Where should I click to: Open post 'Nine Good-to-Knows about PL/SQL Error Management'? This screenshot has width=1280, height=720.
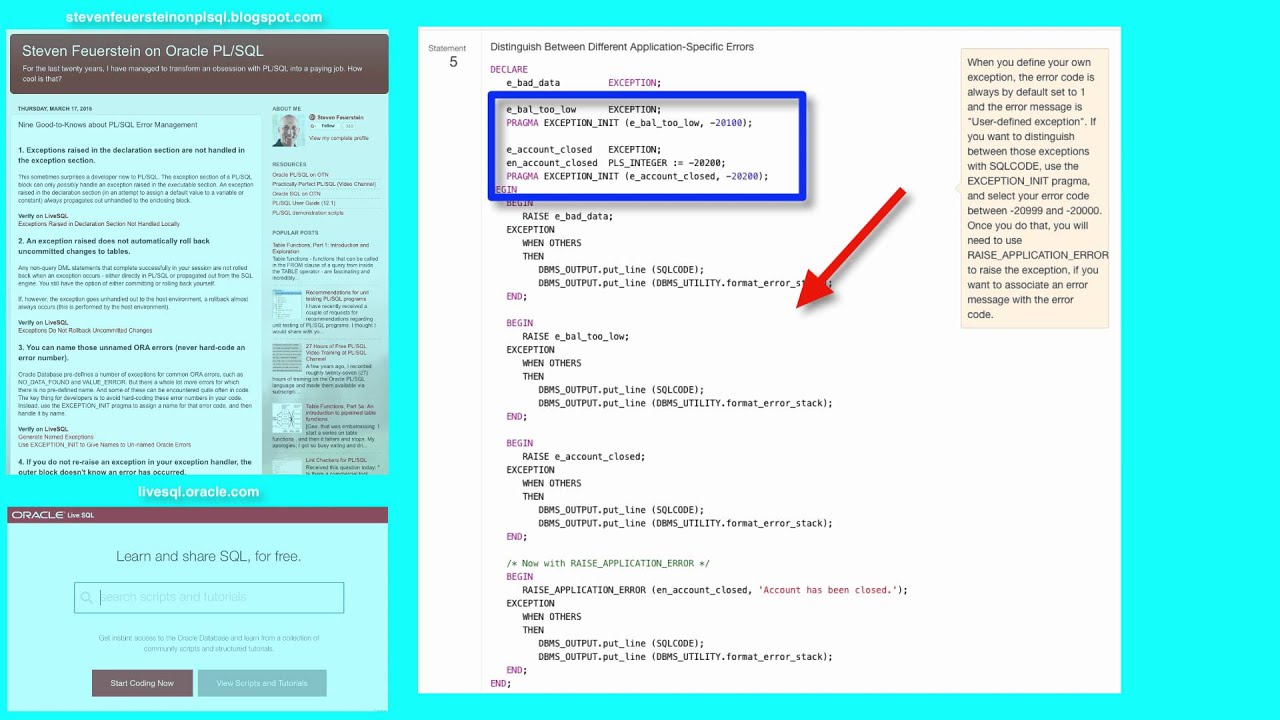pos(107,125)
